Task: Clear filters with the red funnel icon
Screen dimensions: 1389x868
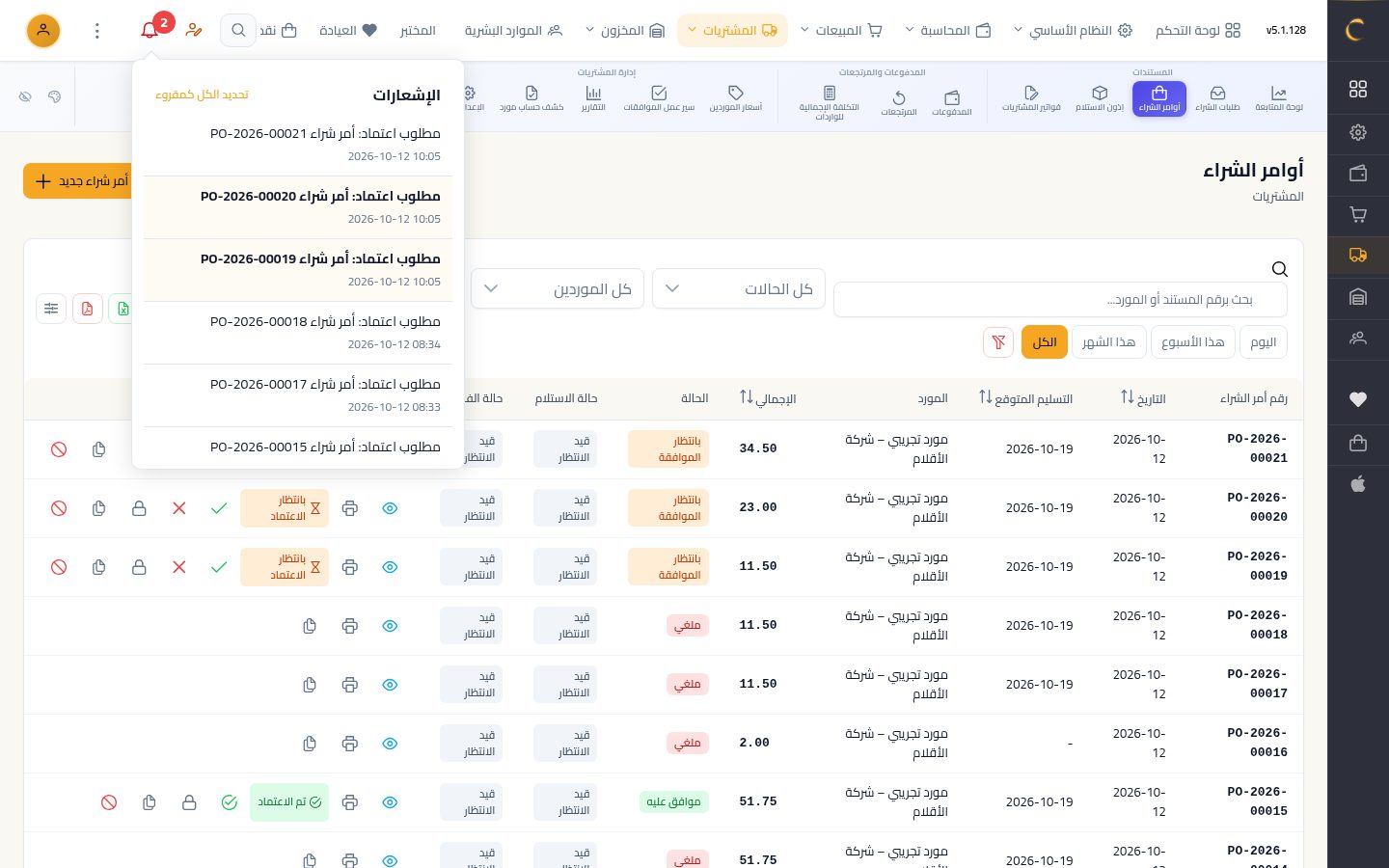Action: pyautogui.click(x=998, y=342)
